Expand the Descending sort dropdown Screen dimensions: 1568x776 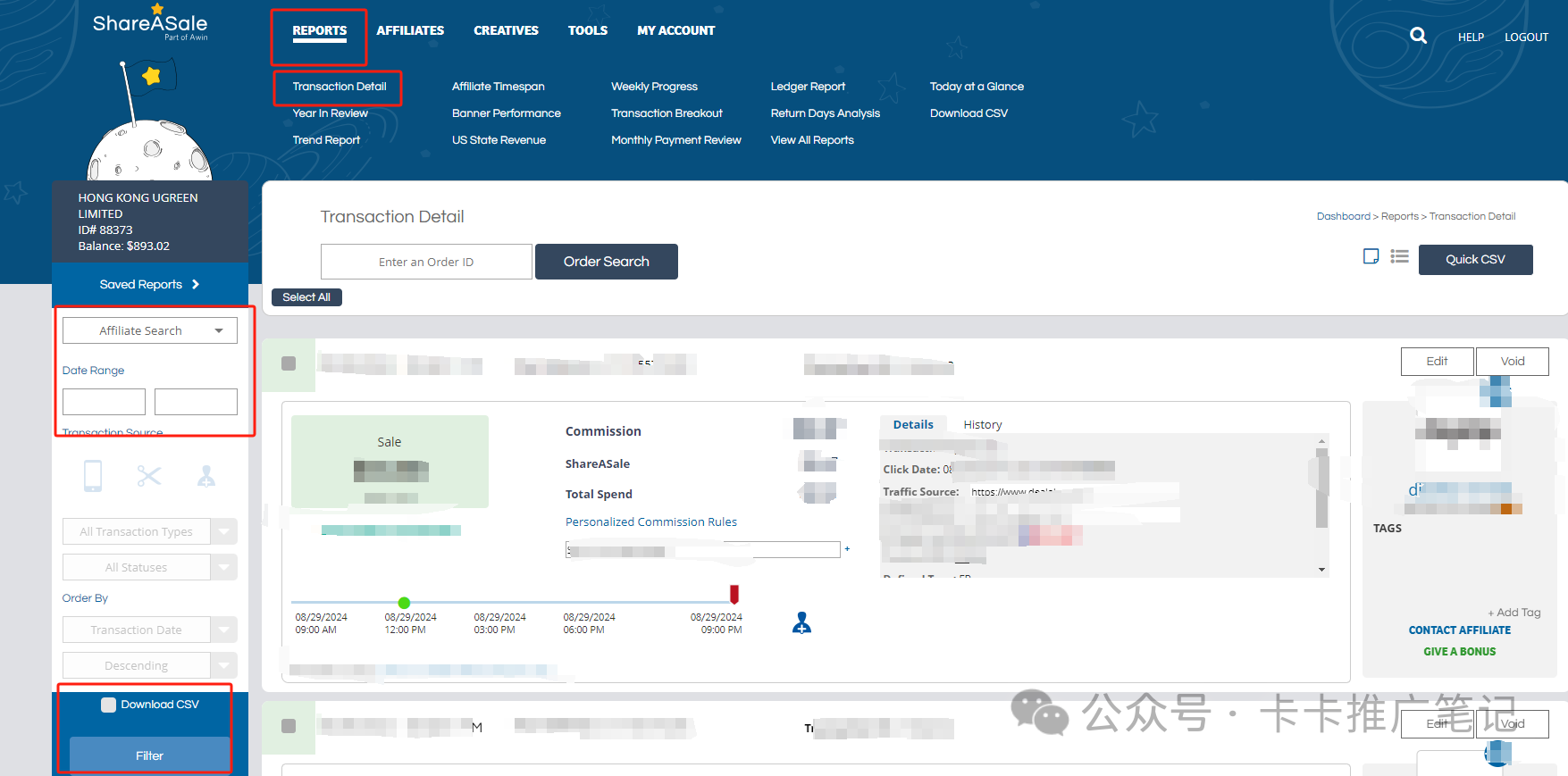click(150, 665)
